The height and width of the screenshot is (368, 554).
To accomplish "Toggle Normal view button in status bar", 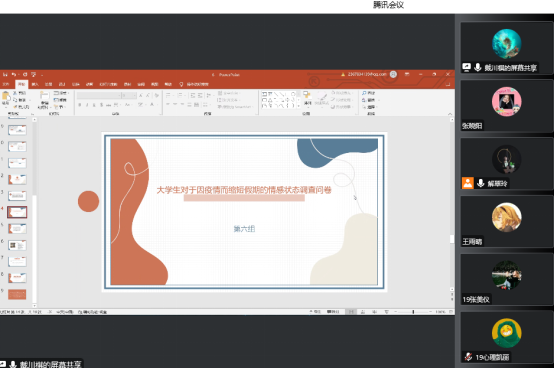I will point(351,312).
